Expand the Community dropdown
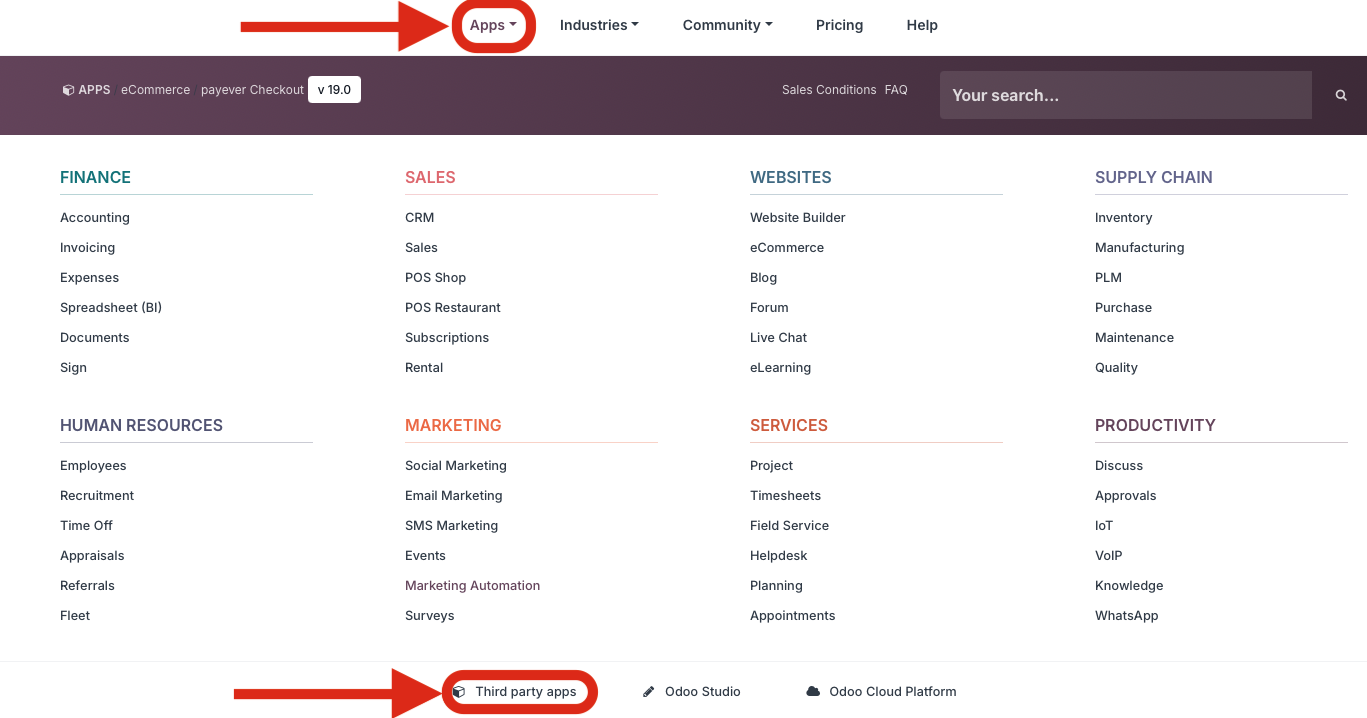The height and width of the screenshot is (718, 1367). 727,25
